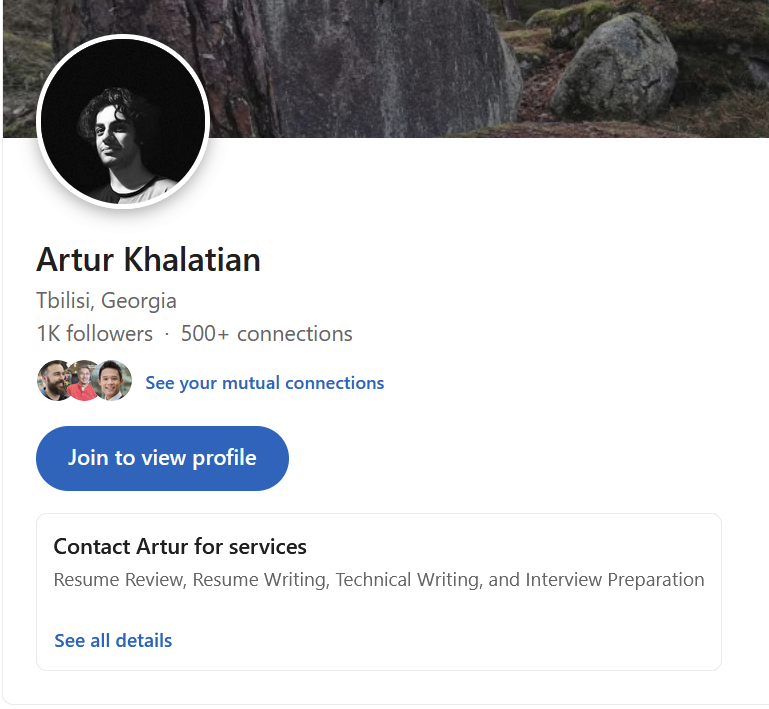
Task: Click the middle mutual connection avatar
Action: [x=84, y=382]
